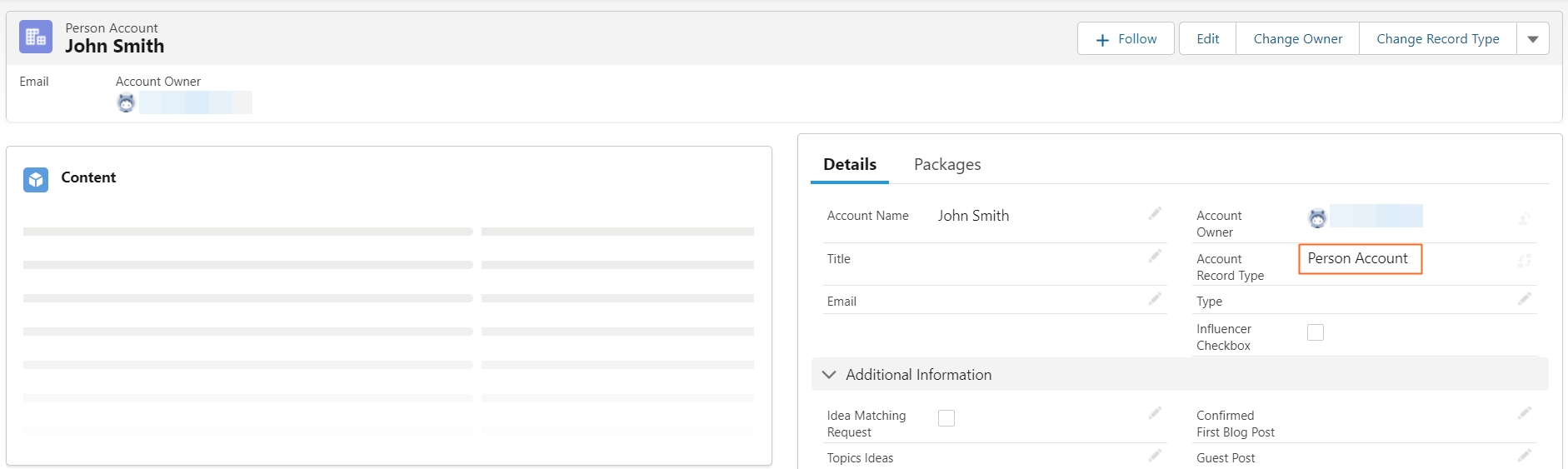The image size is (1568, 469).
Task: Open the header Account Owner name link
Action: click(196, 102)
